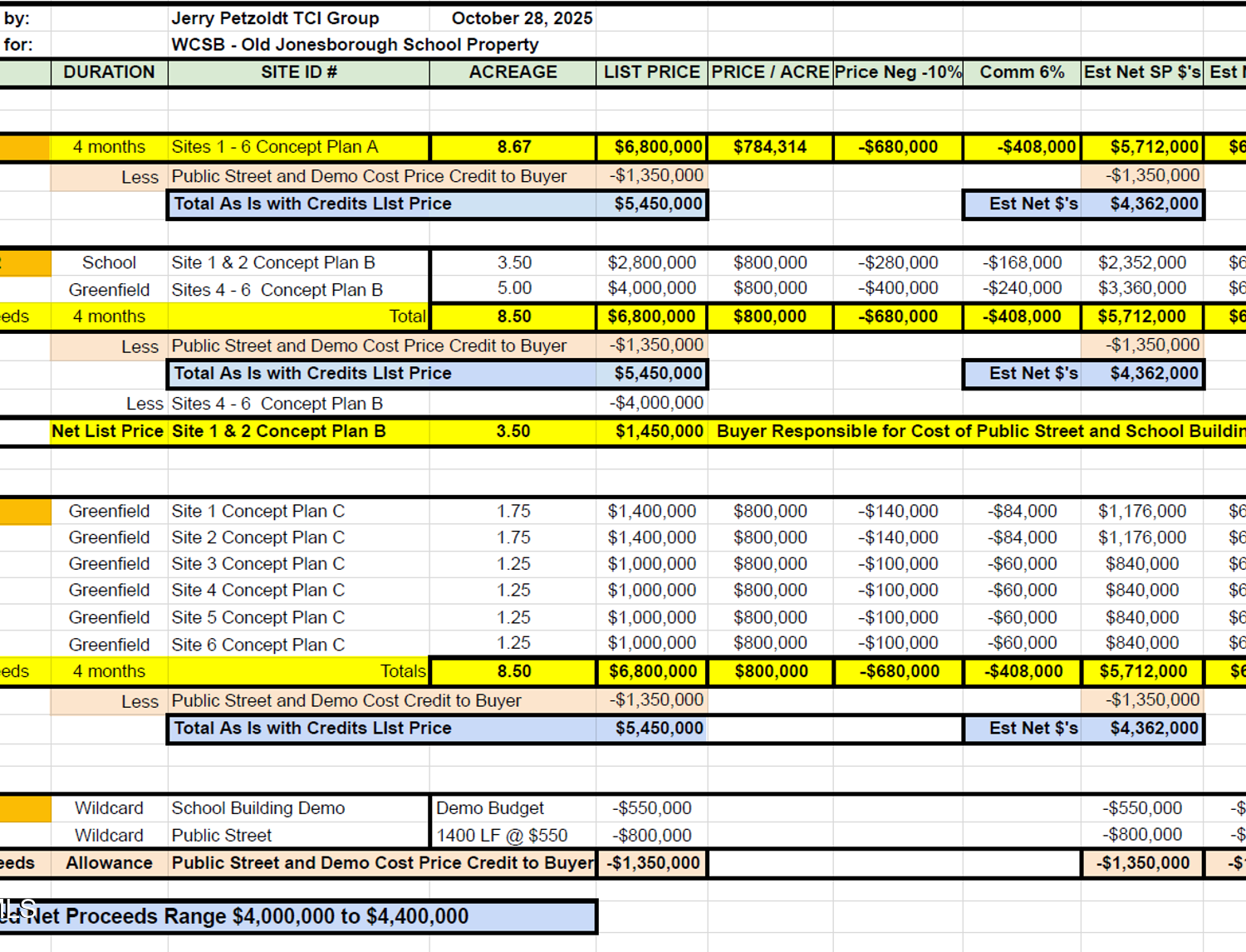Click "Site 1 Concept Plan C" cell
Screen dimensions: 1246x952
[x=299, y=511]
